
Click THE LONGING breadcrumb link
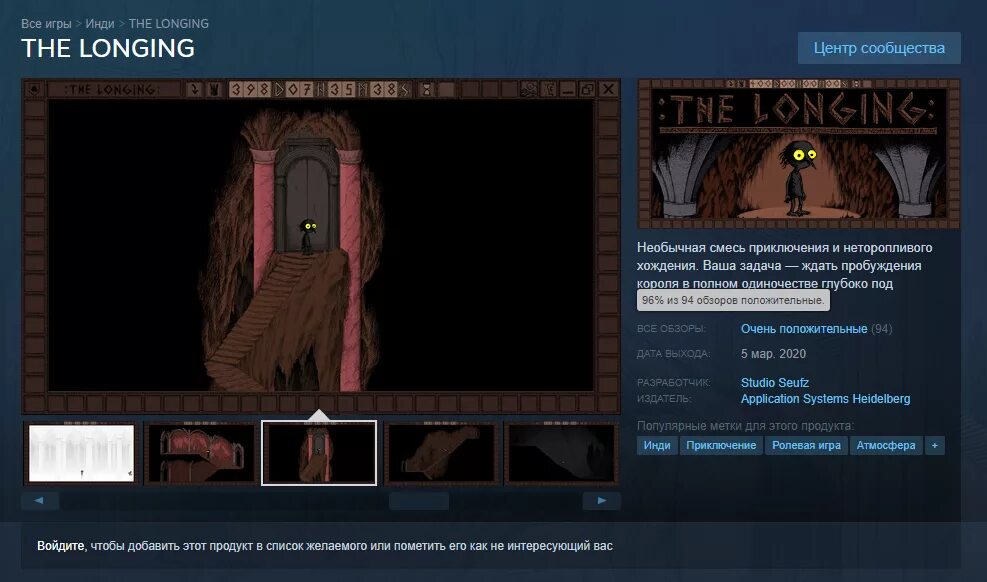tap(169, 23)
